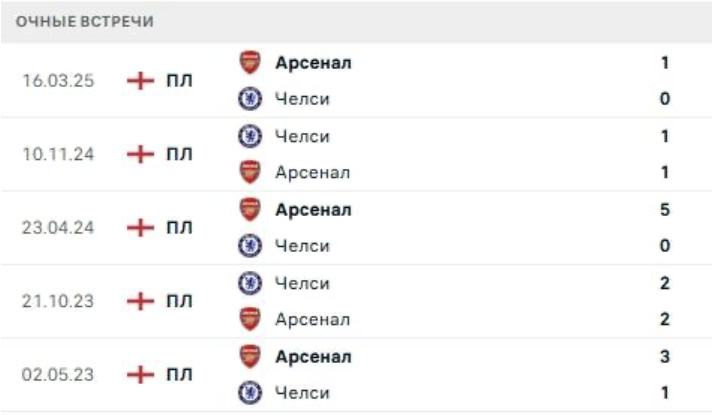Open Челси team link in 02.05.23 match
This screenshot has height=416, width=712.
point(302,393)
